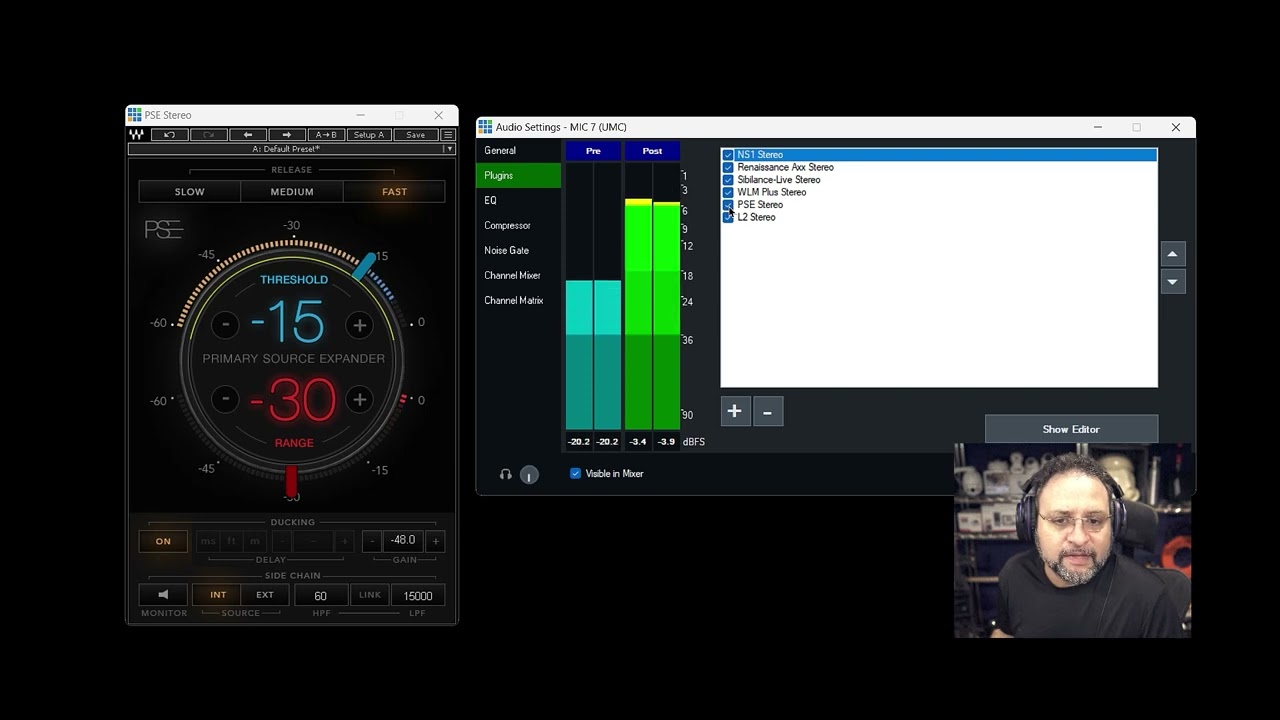Increase ducking gain with plus
1280x720 pixels.
[435, 541]
